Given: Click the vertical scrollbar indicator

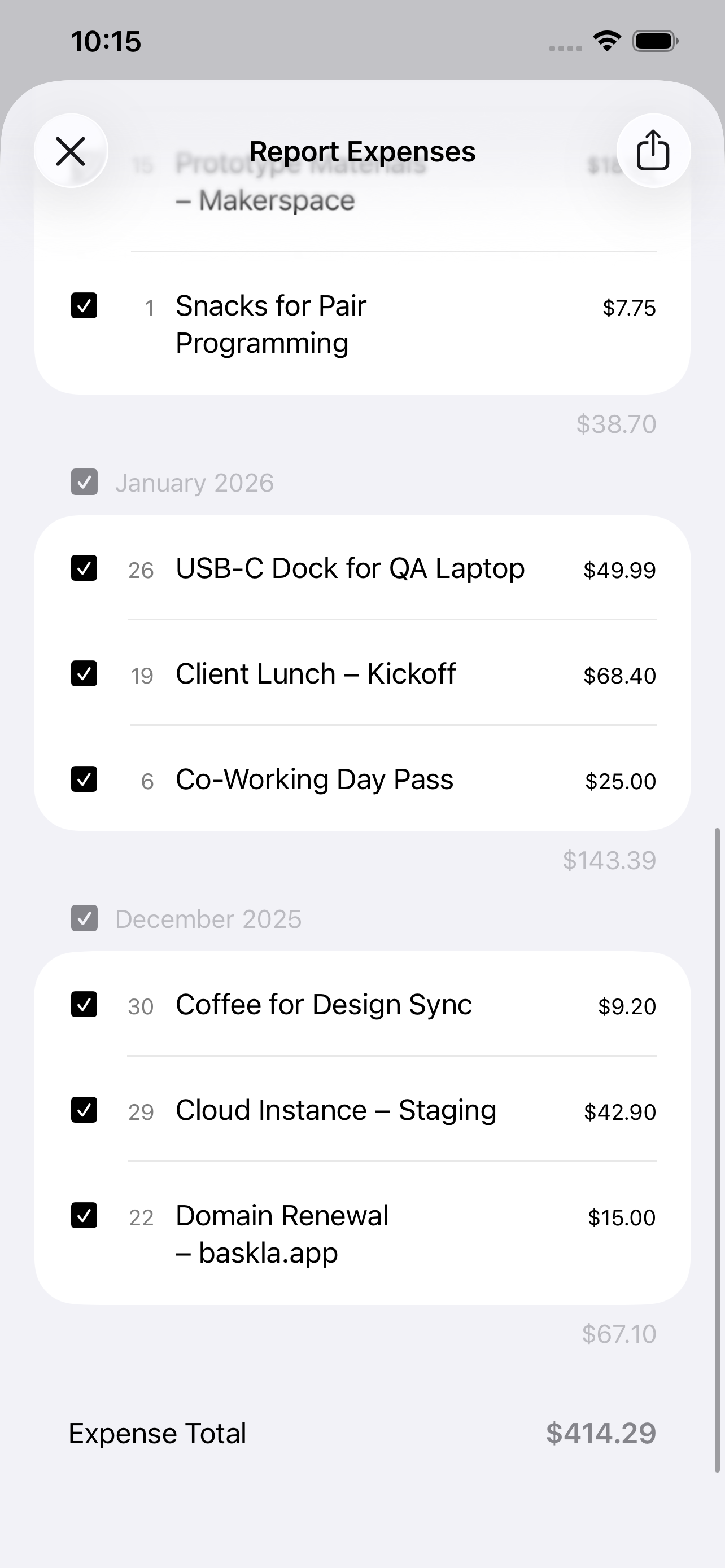Looking at the screenshot, I should [717, 1144].
